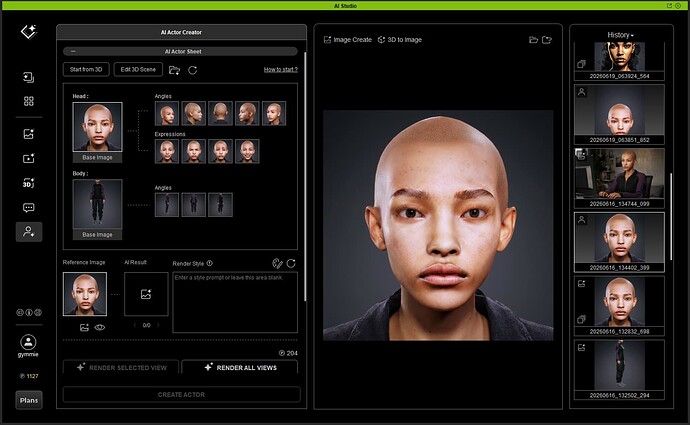
Task: Select the AI Actor Creator sidebar icon
Action: pos(29,232)
